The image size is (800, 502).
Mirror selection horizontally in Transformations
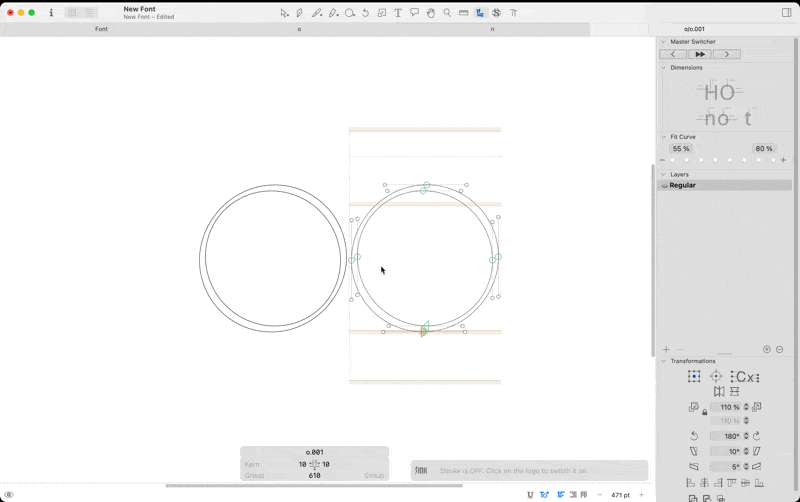coord(719,392)
